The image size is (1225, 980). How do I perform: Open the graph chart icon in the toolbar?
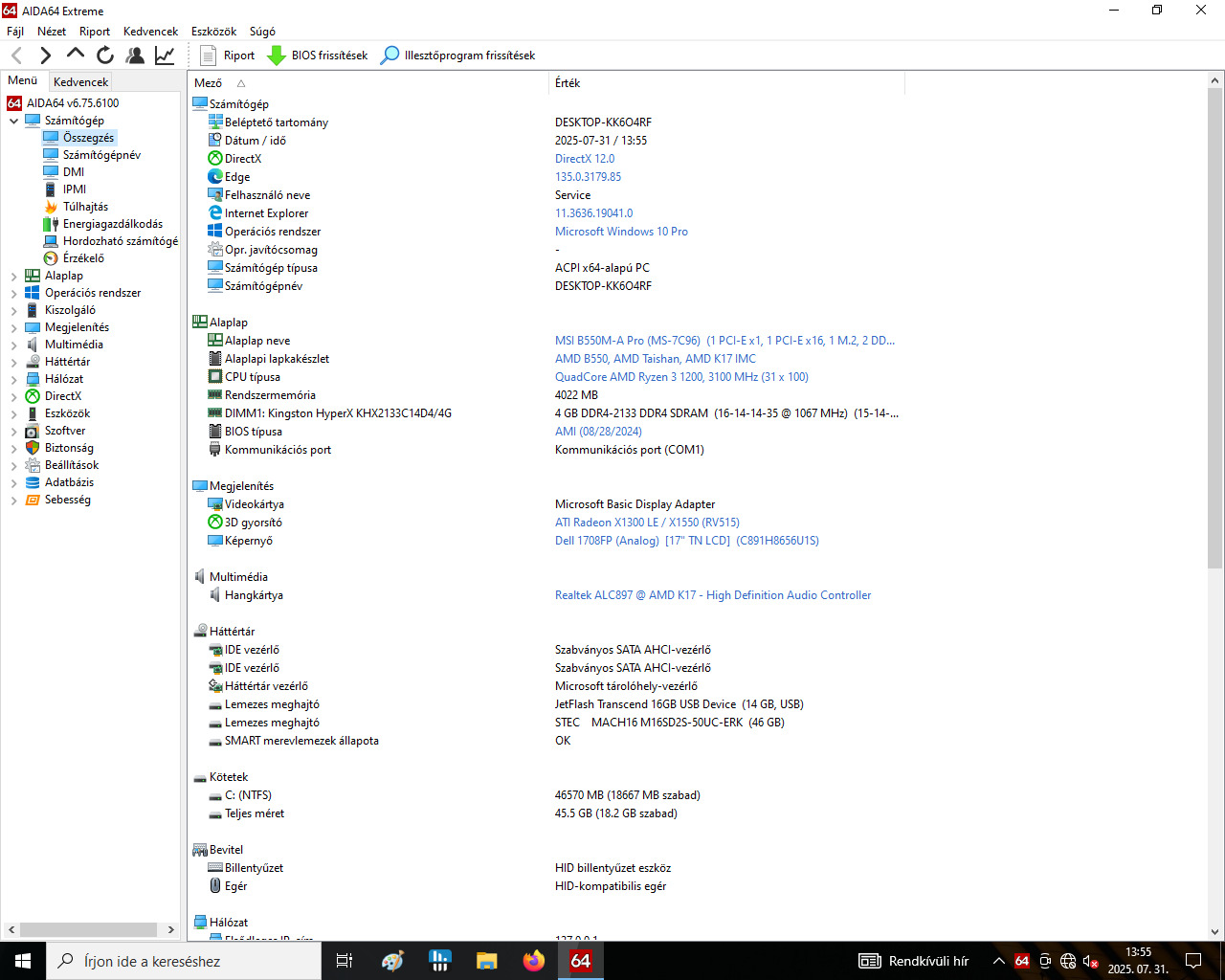[165, 56]
